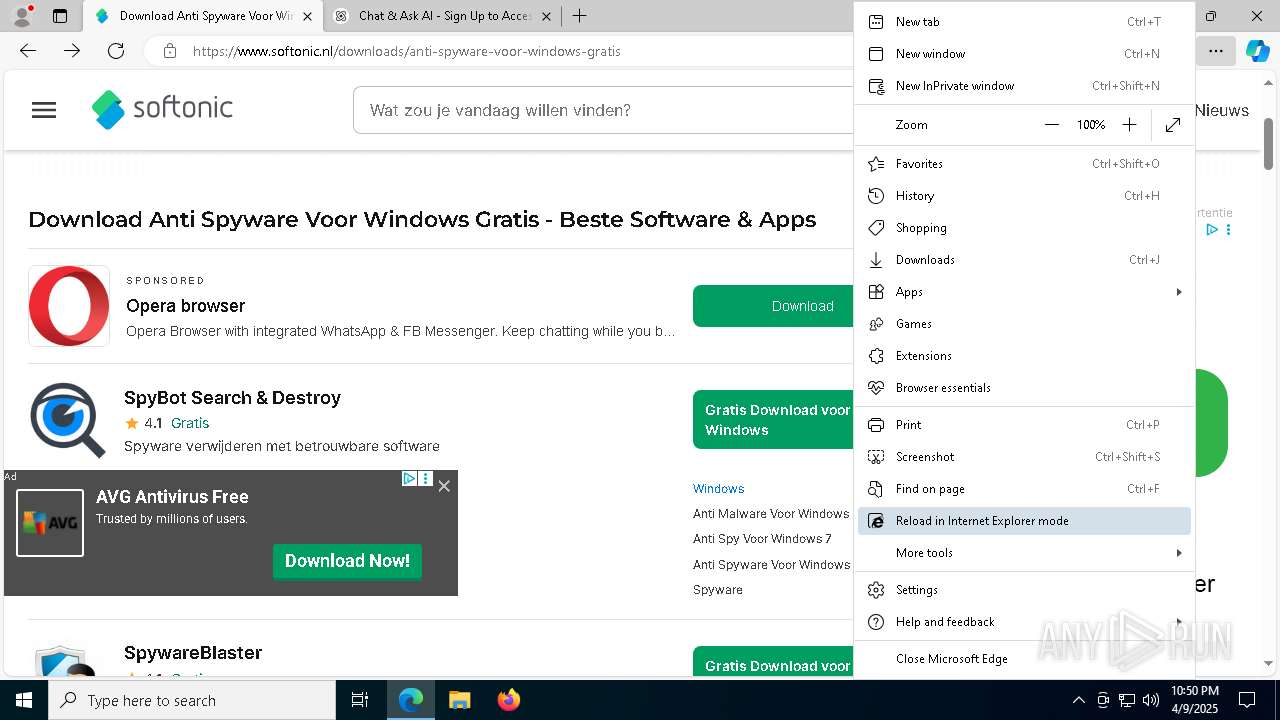Open the Copilot sidebar icon
This screenshot has height=720, width=1280.
point(1257,51)
